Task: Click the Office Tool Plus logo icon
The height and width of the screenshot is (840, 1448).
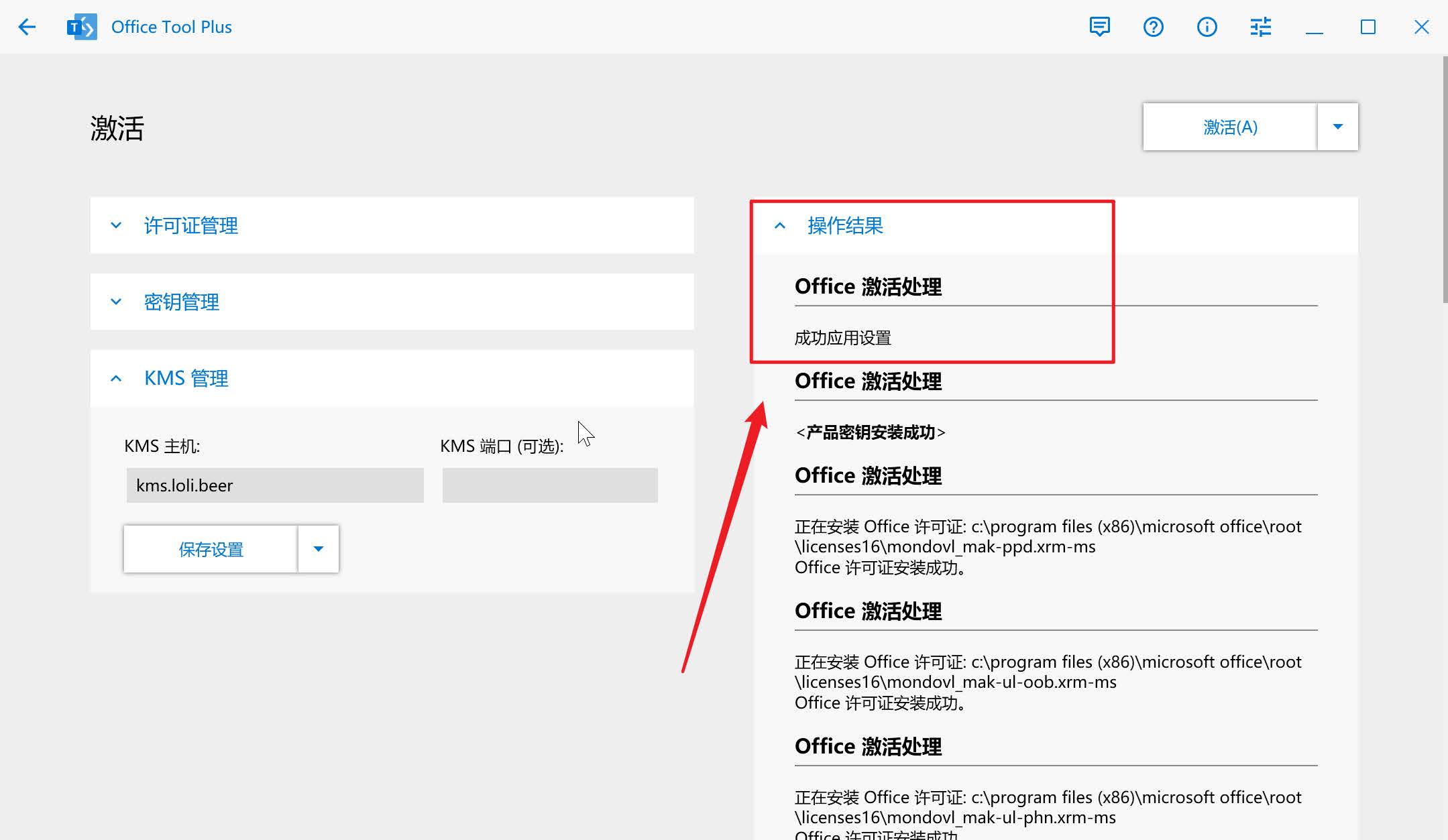Action: [82, 27]
